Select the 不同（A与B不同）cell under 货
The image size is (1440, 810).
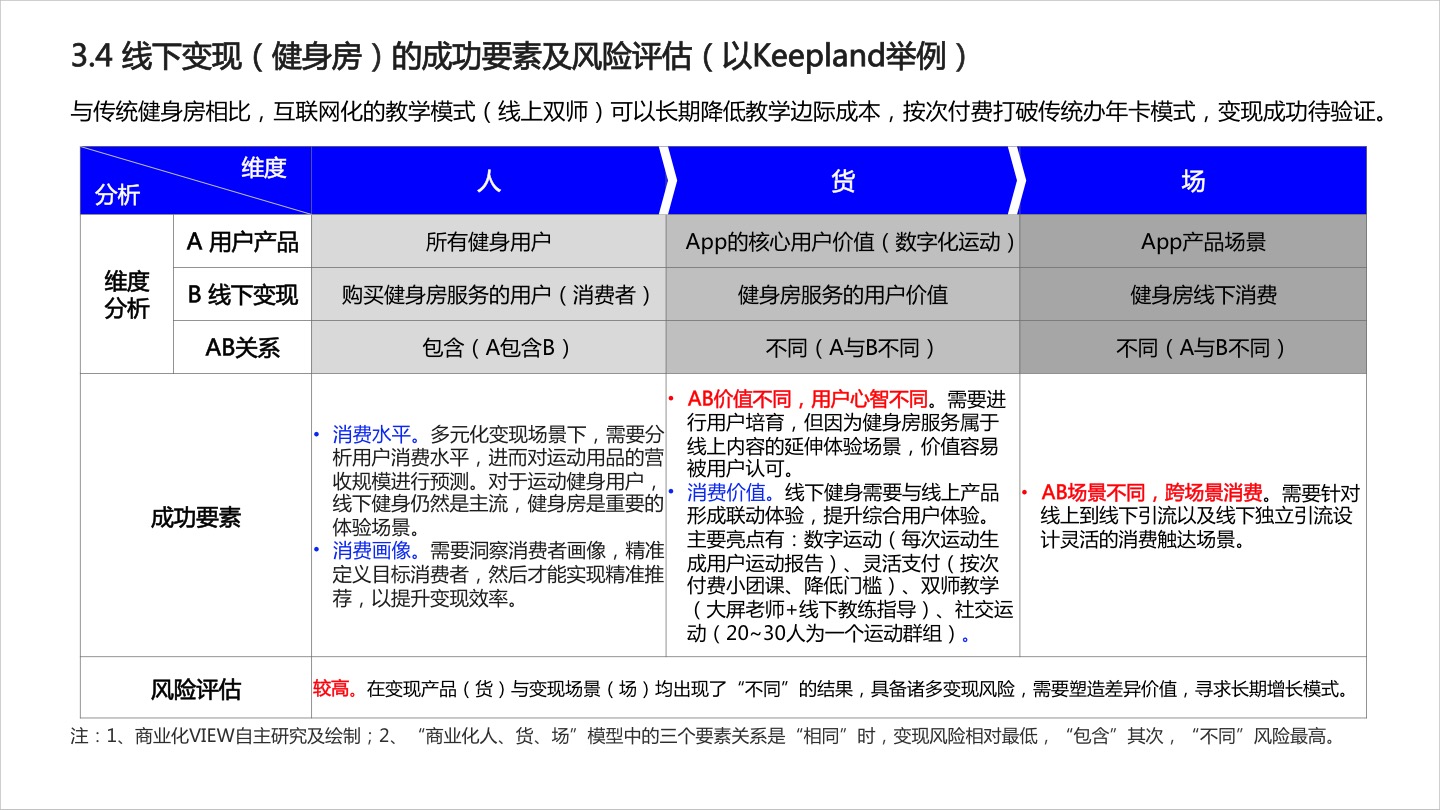pyautogui.click(x=841, y=348)
